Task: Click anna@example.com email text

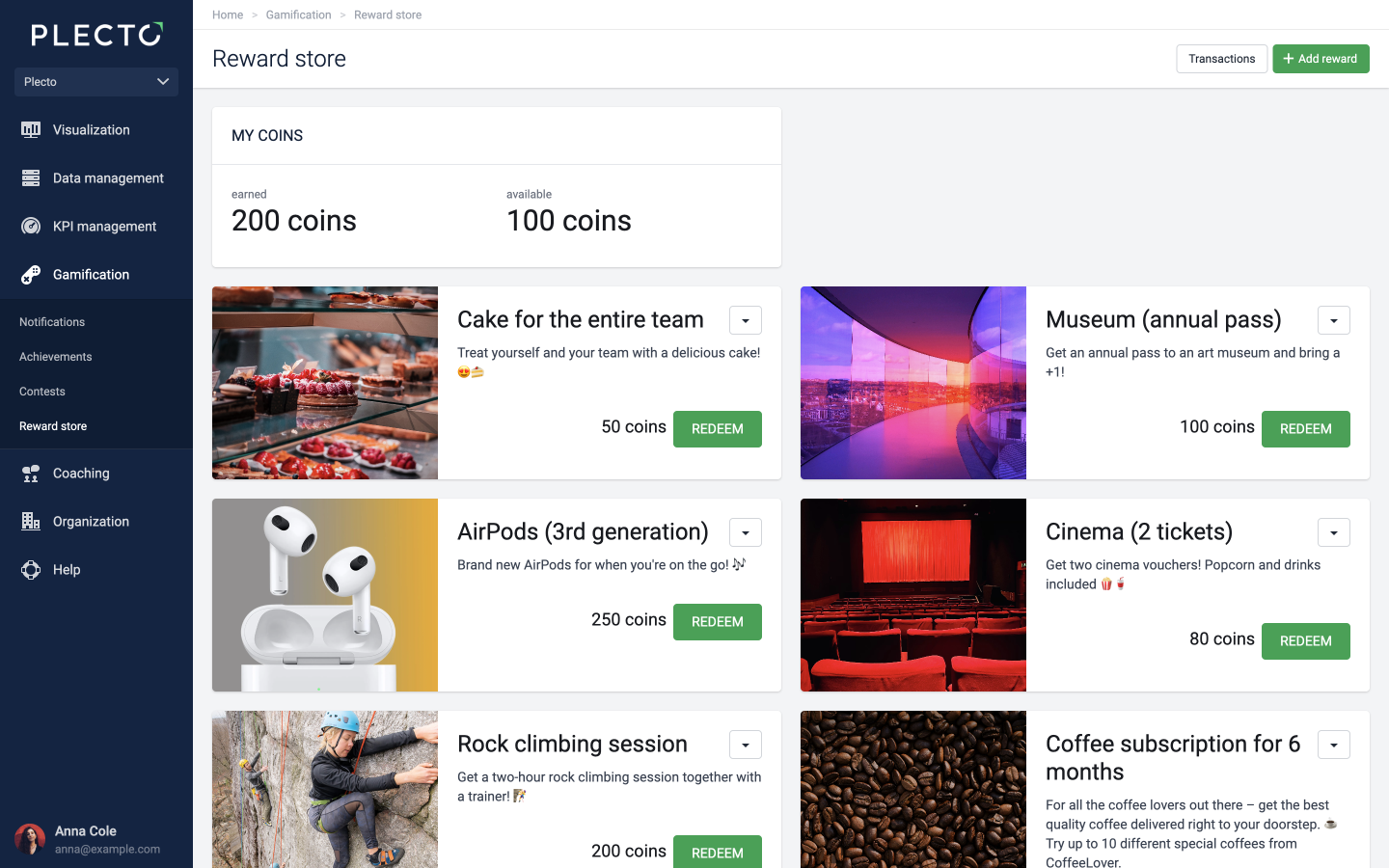Action: [107, 850]
